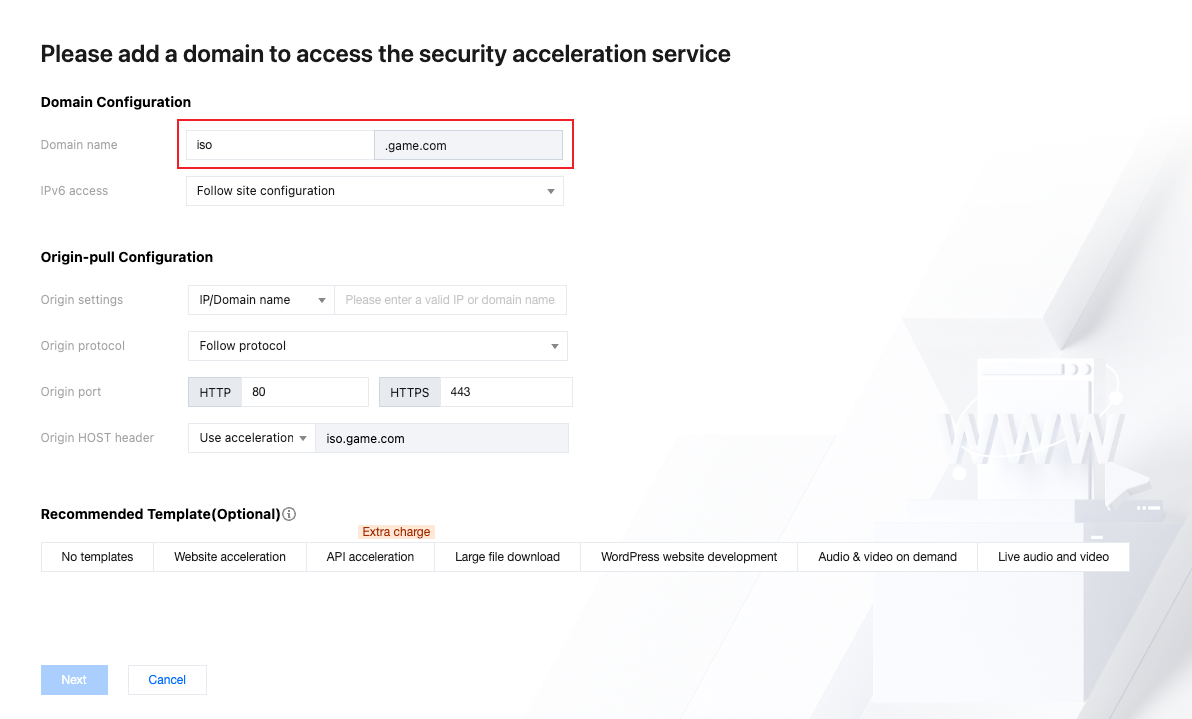Viewport: 1192px width, 719px height.
Task: Select the API acceleration template
Action: coord(370,557)
